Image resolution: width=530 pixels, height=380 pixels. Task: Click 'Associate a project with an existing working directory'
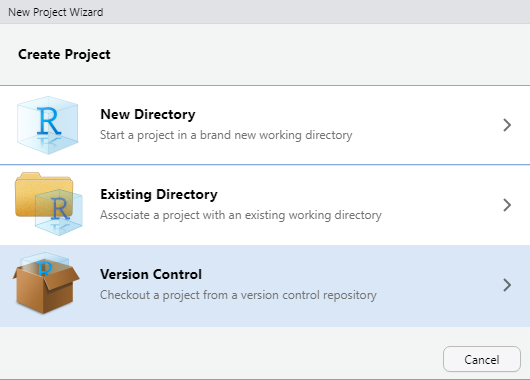(x=241, y=215)
